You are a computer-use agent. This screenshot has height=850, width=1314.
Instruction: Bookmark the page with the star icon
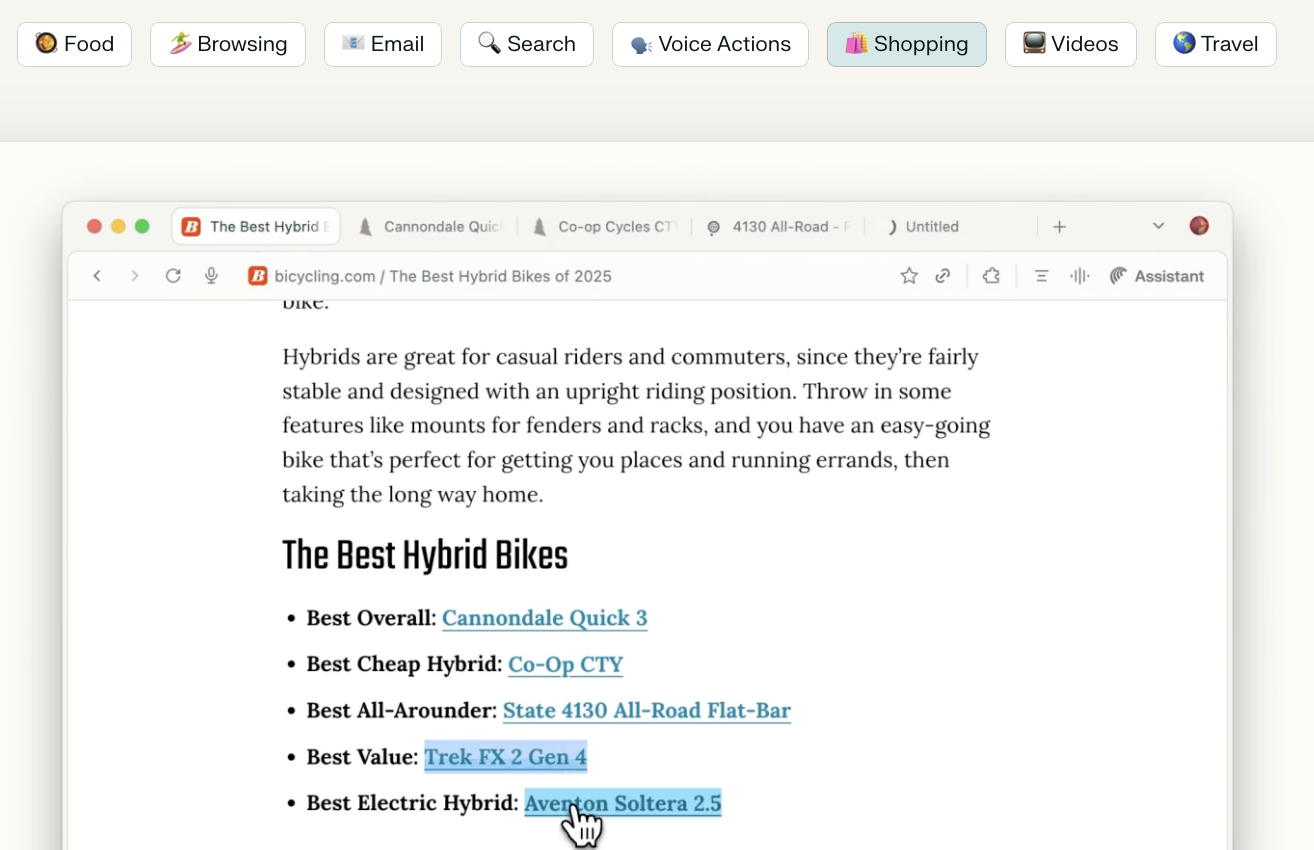(x=909, y=276)
